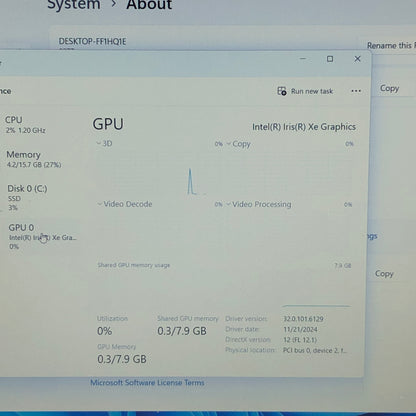Click About in the Settings breadcrumb
416x416 pixels.
pos(149,5)
